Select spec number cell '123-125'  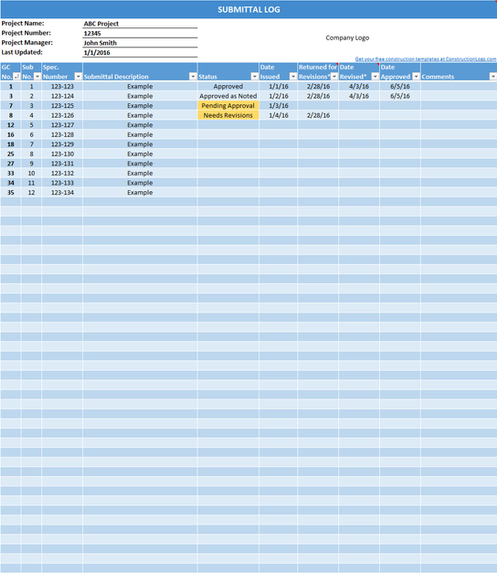click(x=62, y=106)
